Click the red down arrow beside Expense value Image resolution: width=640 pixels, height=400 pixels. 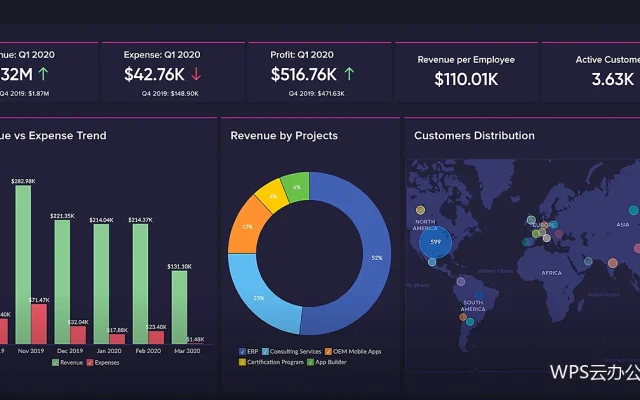[196, 74]
